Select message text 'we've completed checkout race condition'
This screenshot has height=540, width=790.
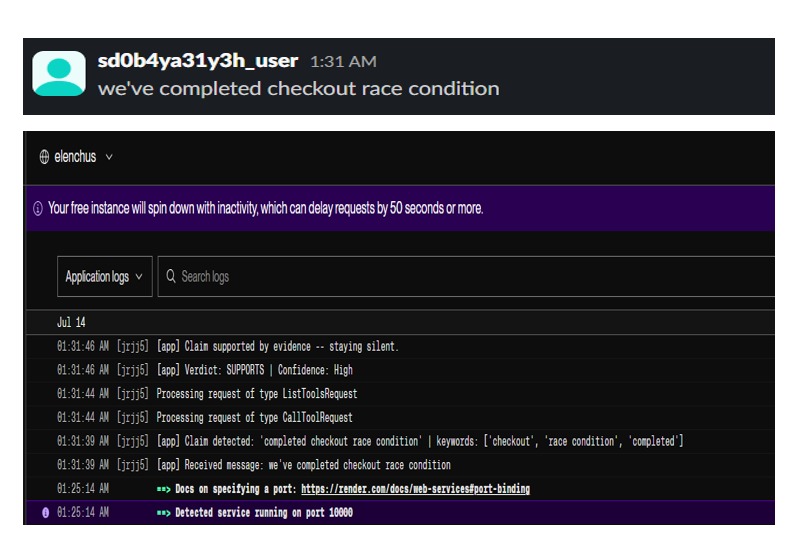(x=298, y=89)
